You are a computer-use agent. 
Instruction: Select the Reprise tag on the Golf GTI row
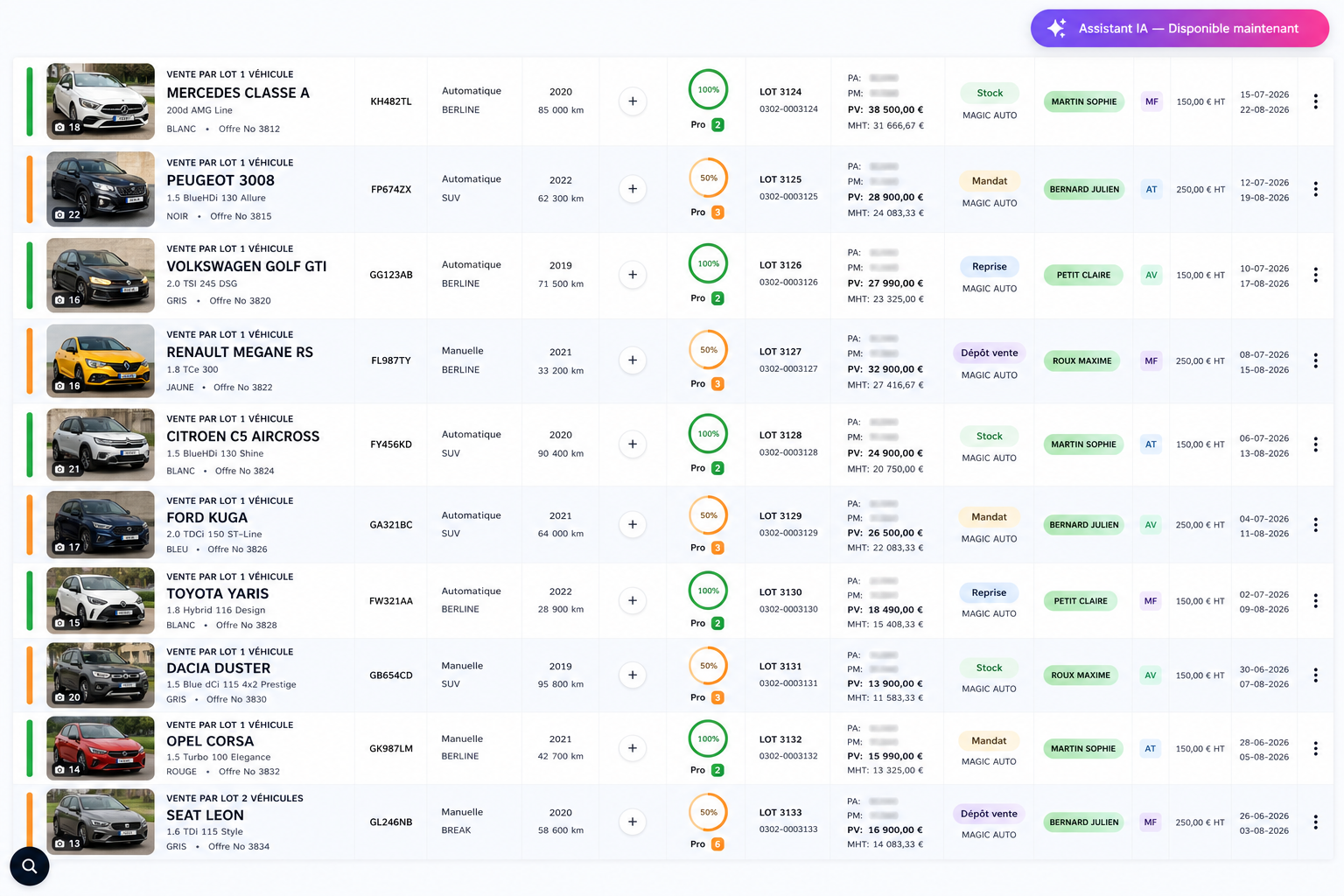coord(990,267)
